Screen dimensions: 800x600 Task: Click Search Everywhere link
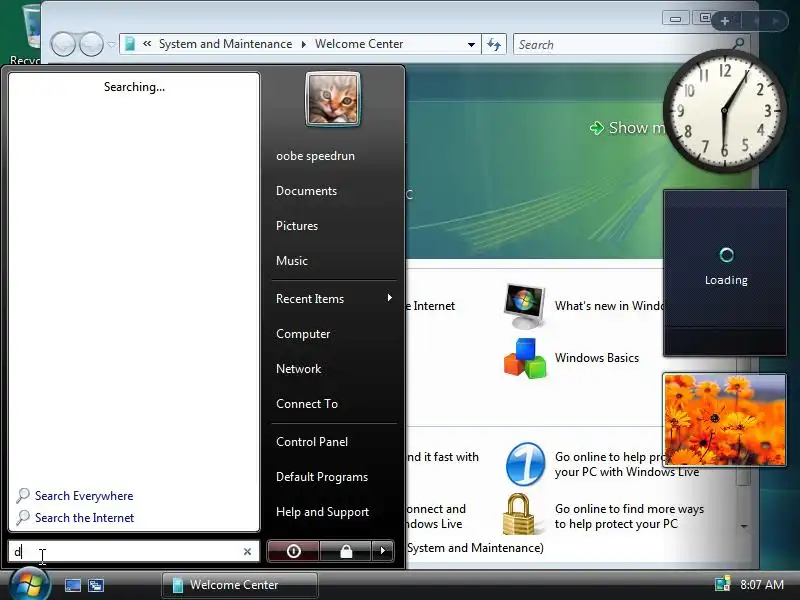pos(84,496)
